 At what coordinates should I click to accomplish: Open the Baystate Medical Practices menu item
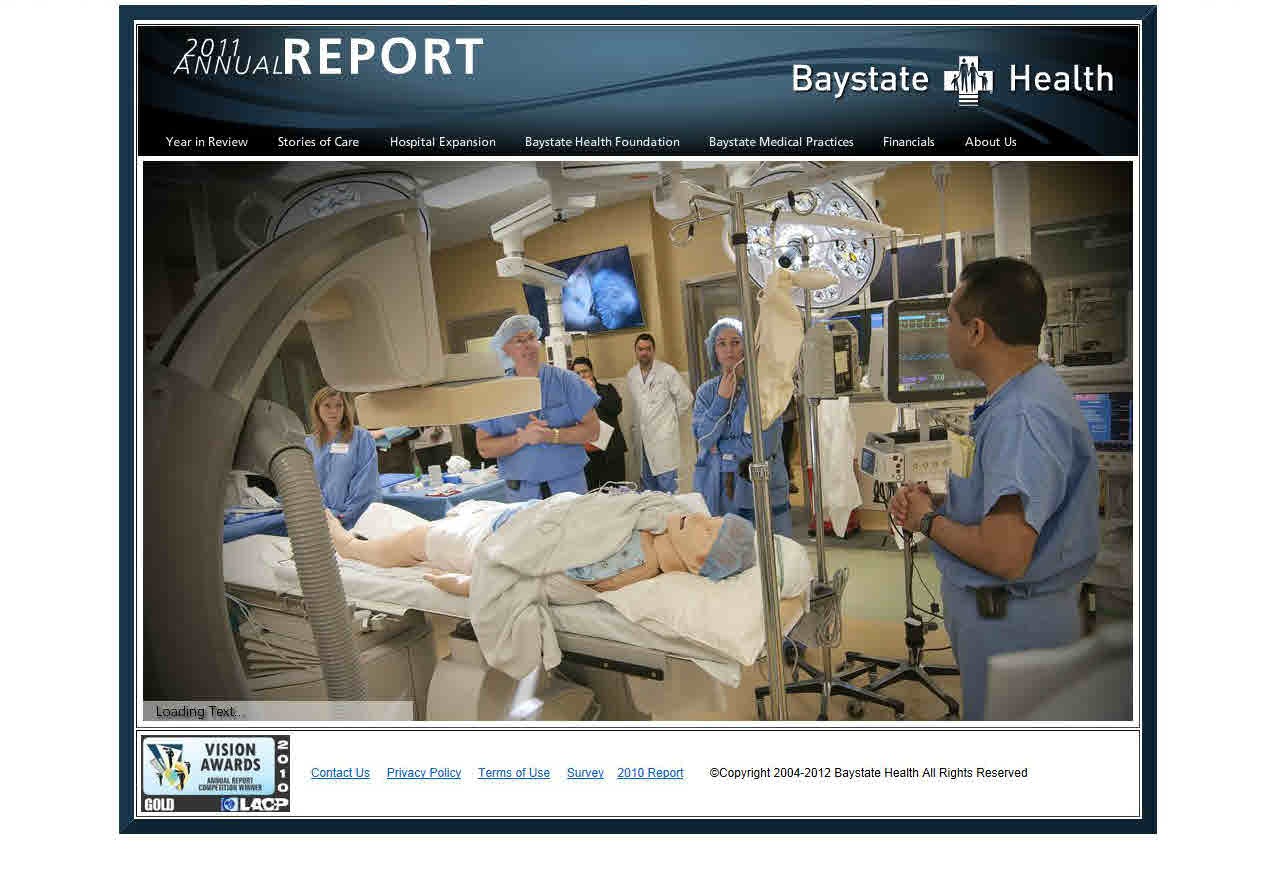pyautogui.click(x=781, y=142)
